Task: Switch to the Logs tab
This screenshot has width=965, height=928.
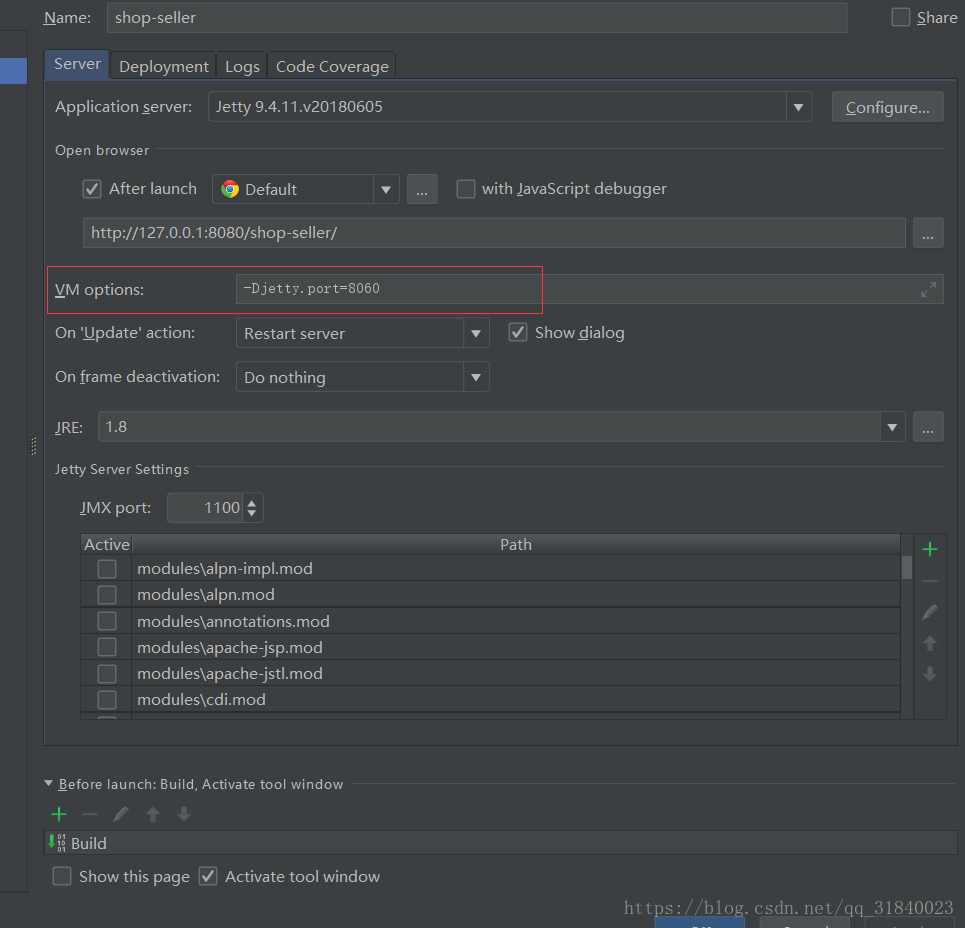Action: 242,66
